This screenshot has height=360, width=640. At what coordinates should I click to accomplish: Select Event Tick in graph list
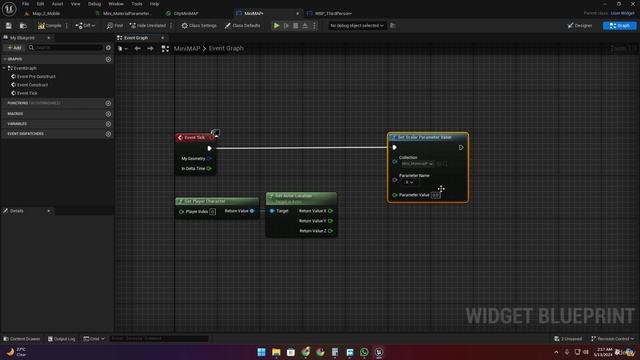[27, 93]
